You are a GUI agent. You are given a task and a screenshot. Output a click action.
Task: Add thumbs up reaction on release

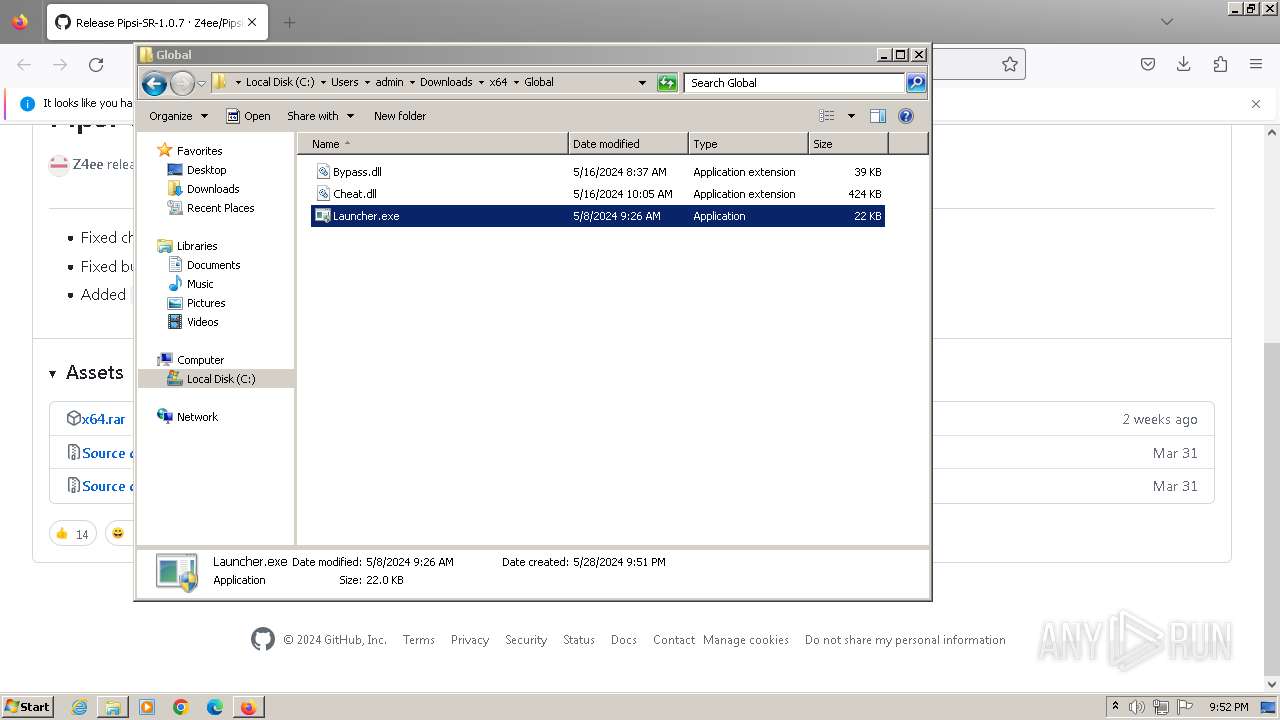(x=72, y=534)
